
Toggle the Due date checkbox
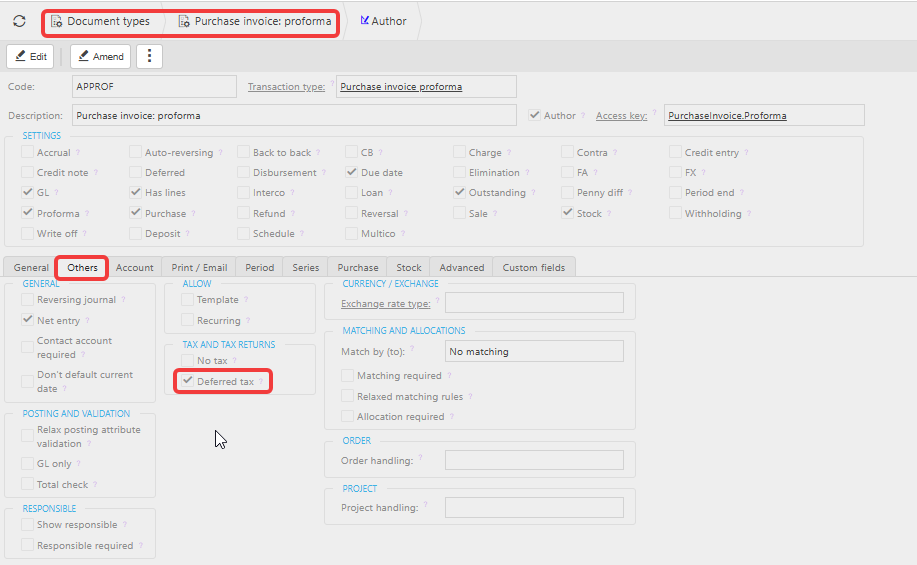tap(351, 172)
